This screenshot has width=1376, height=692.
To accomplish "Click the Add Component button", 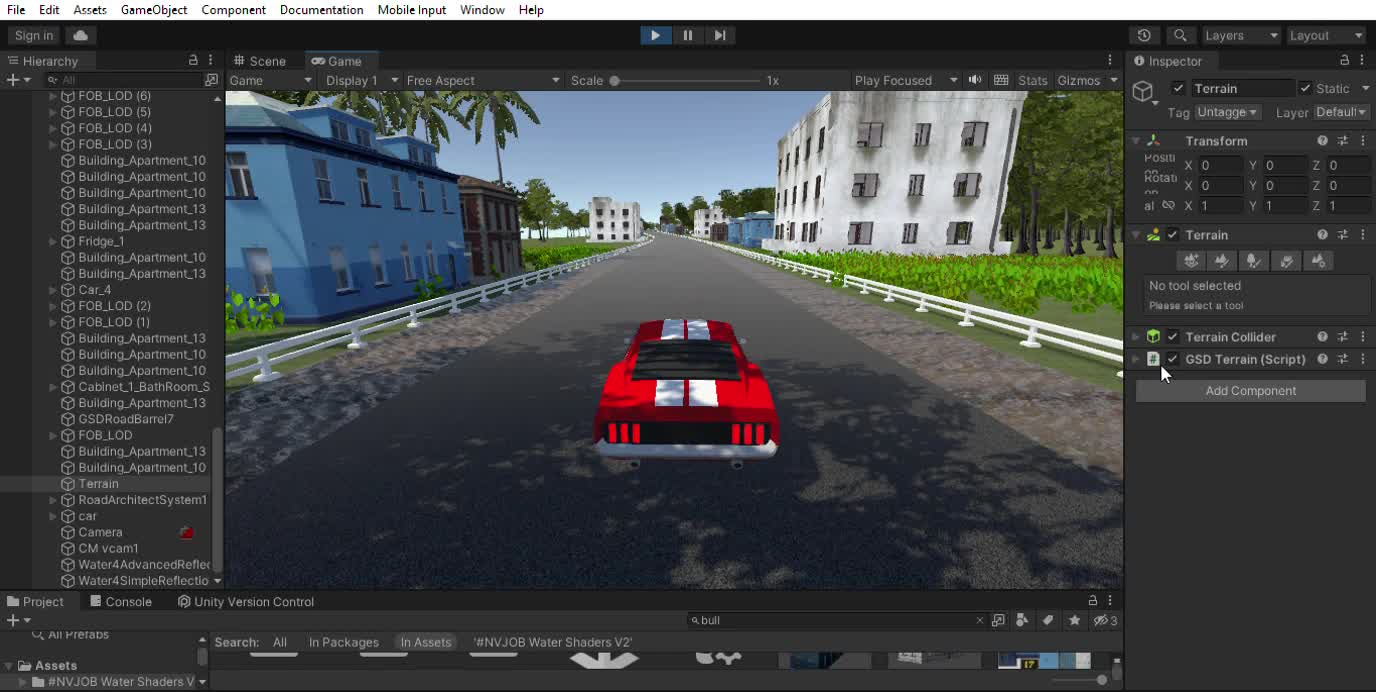I will coord(1250,391).
